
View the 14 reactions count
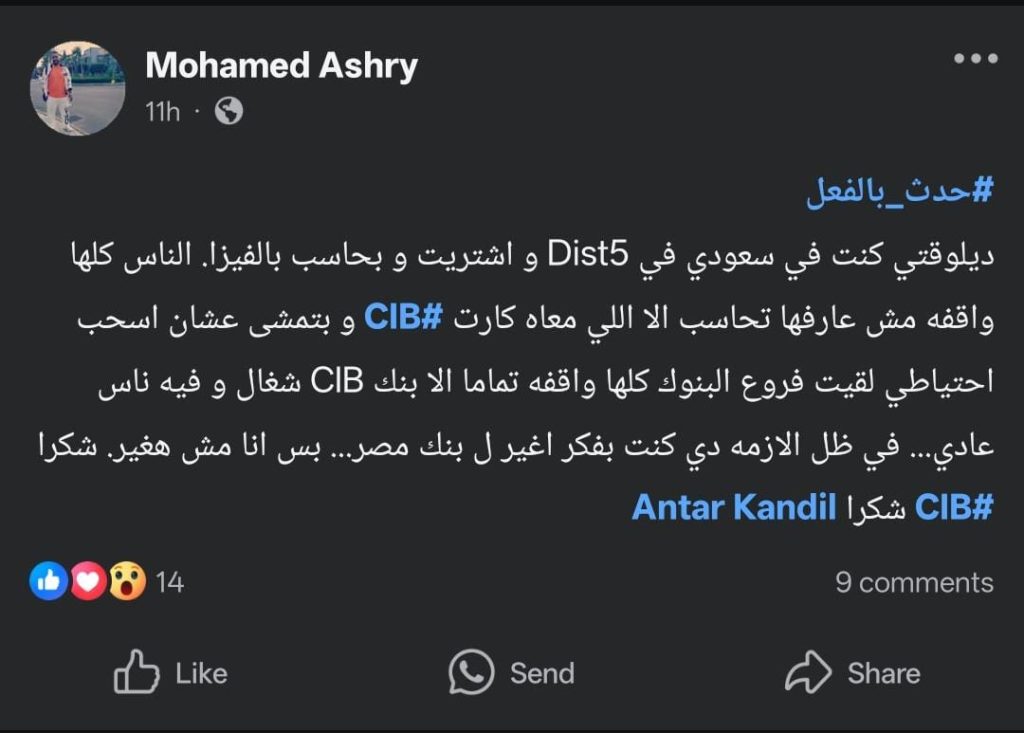[x=171, y=582]
